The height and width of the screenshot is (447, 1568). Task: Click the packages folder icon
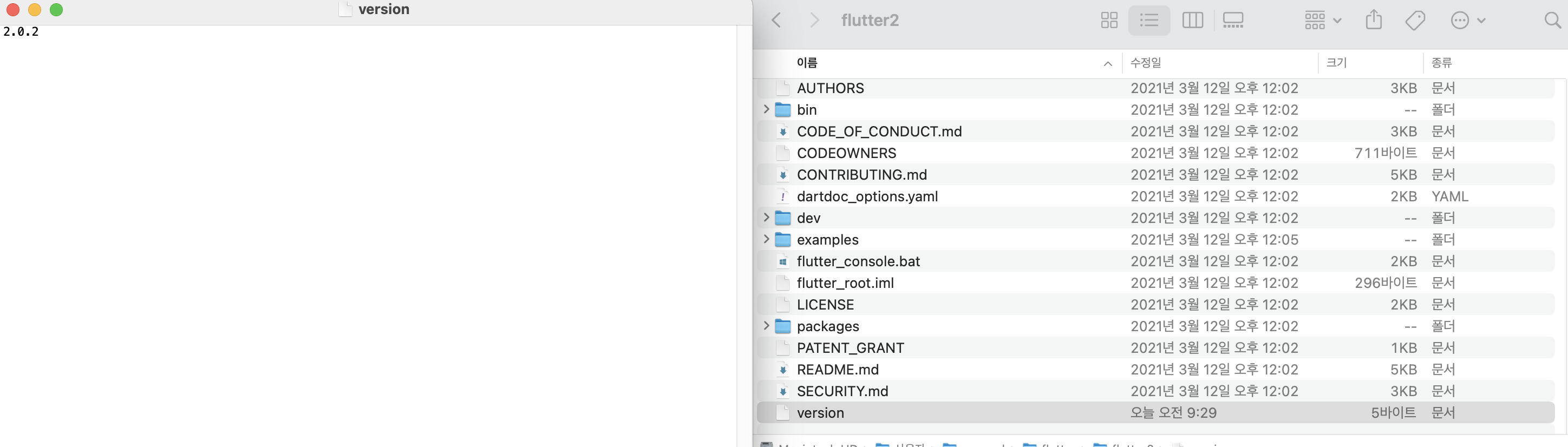(783, 326)
